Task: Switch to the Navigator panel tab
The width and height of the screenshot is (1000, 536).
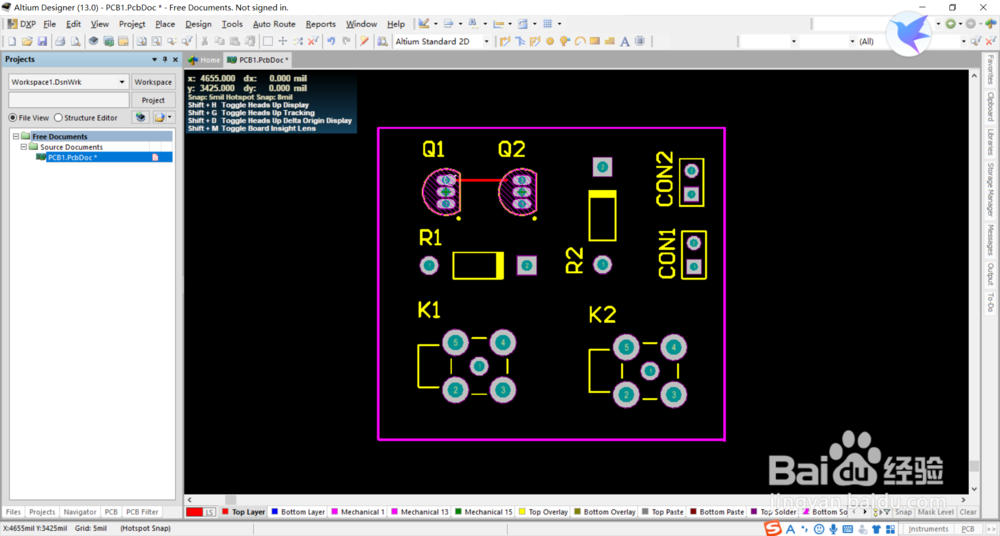Action: [x=80, y=512]
